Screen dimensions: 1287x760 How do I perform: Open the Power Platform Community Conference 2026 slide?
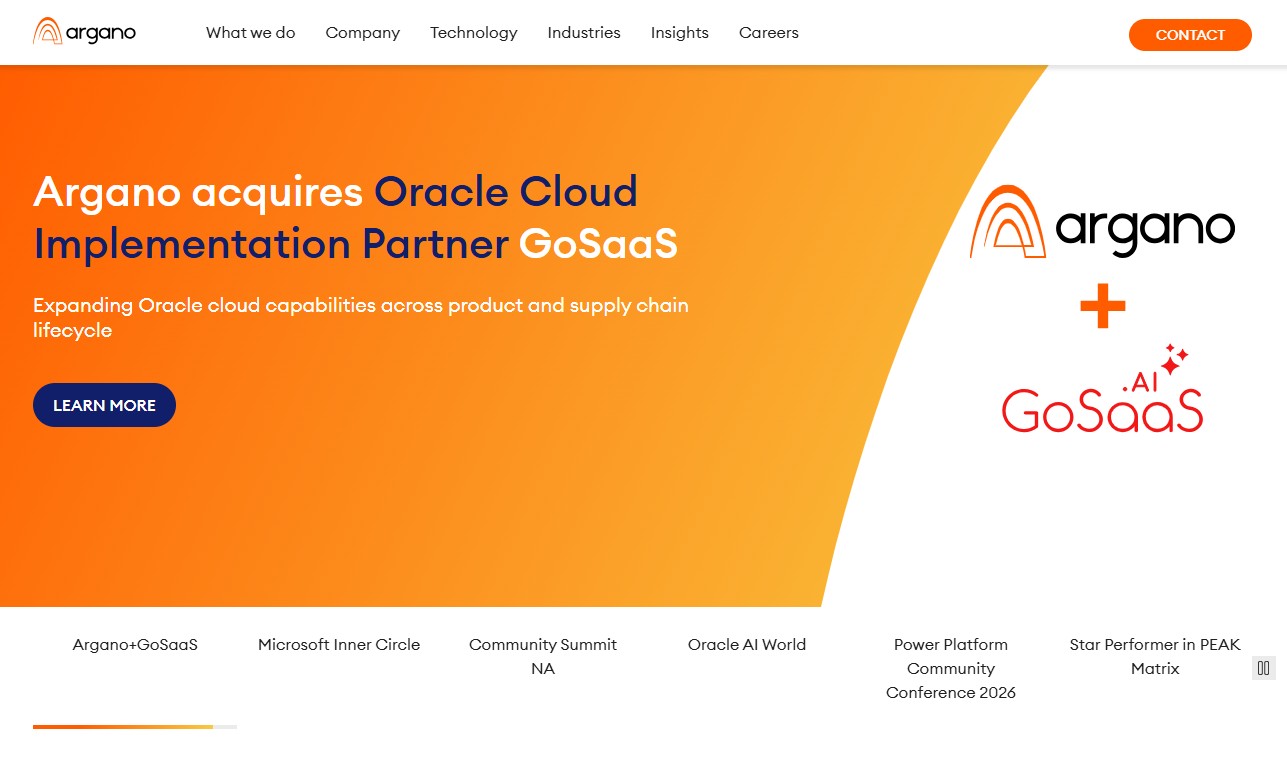point(951,669)
